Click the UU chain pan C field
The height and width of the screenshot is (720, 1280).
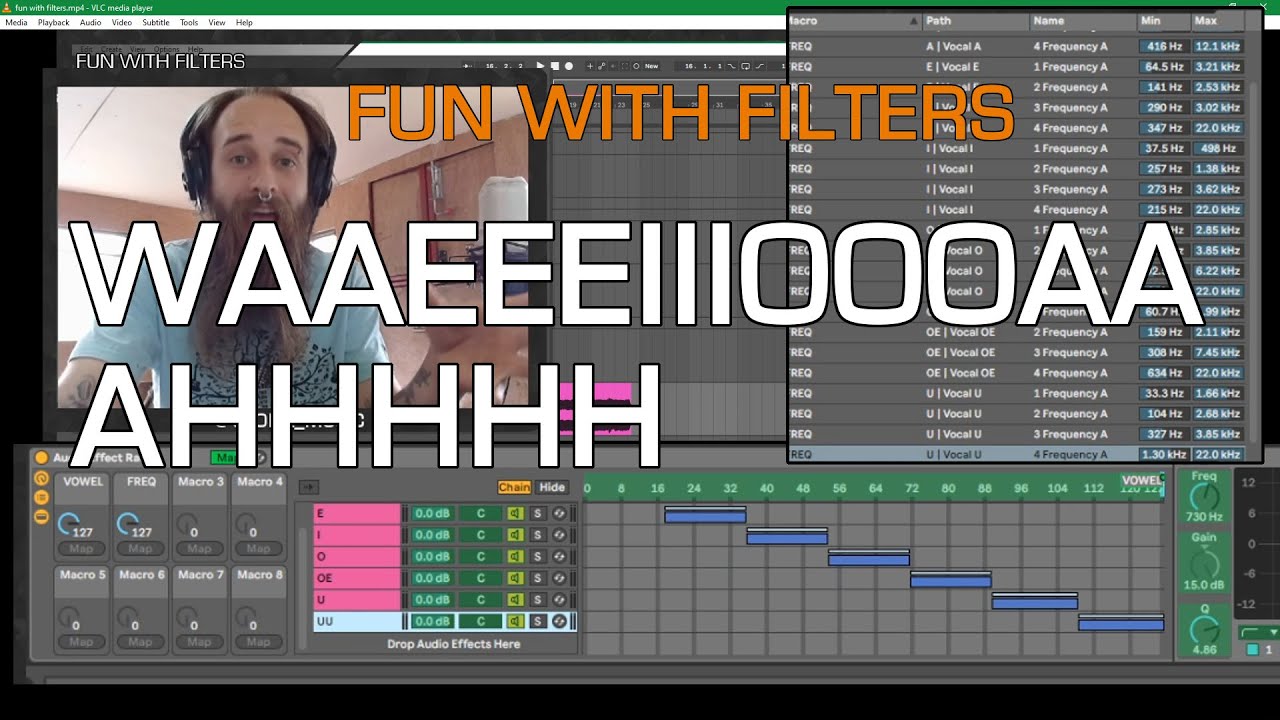481,621
